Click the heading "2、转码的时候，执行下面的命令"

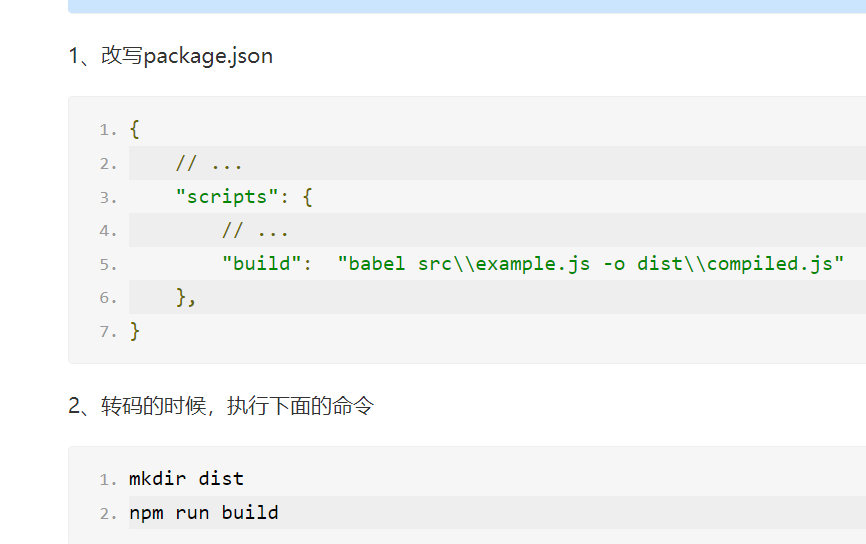tap(221, 406)
